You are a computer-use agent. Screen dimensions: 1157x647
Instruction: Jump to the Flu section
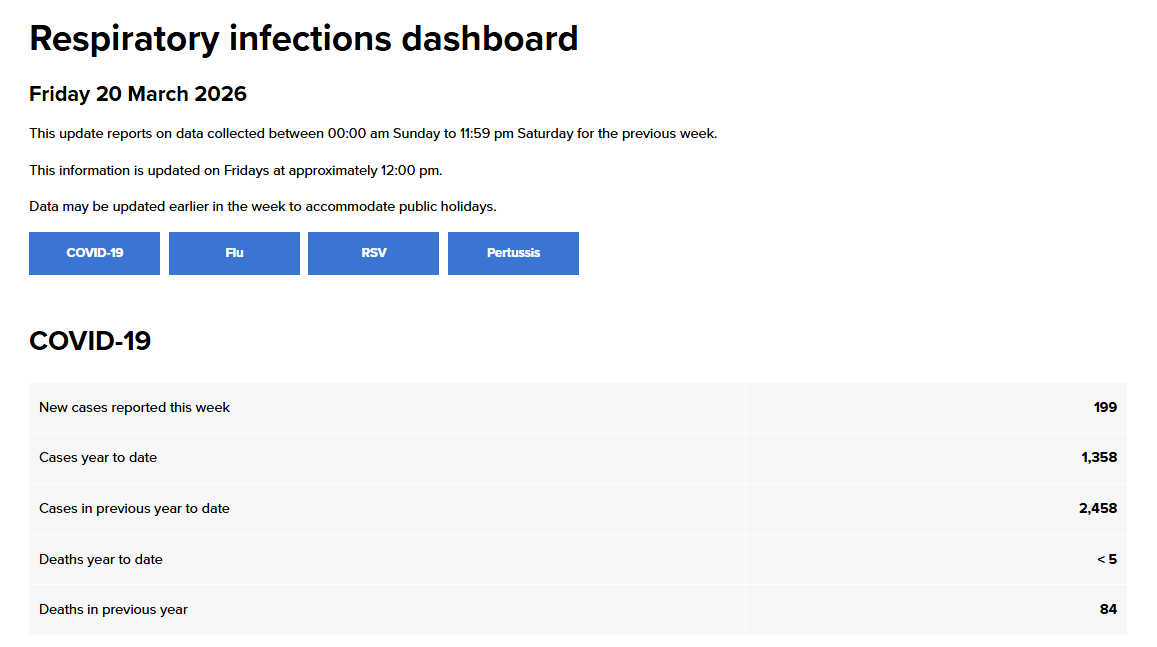234,253
